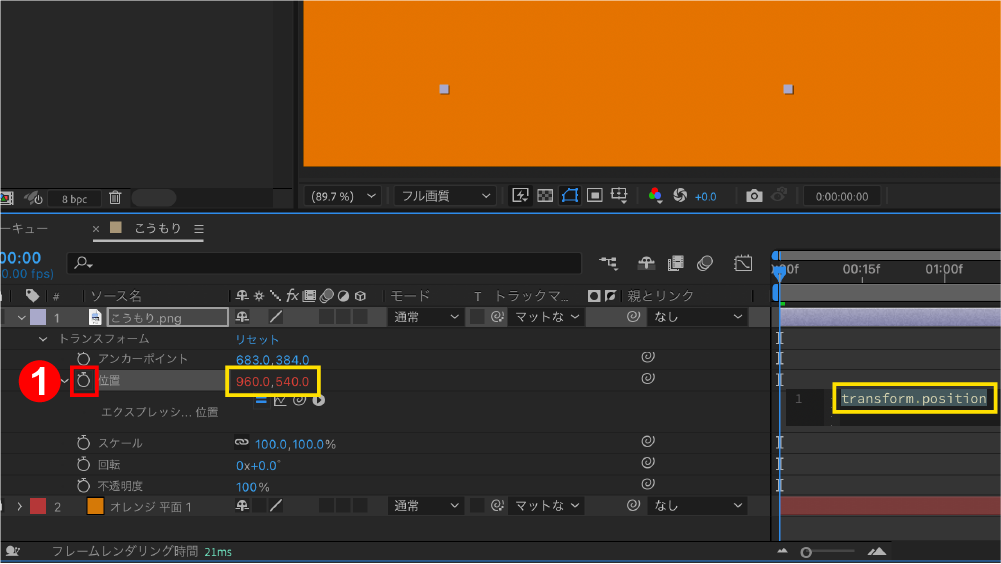Open blend mode dropdown for オレンジ平面 1
This screenshot has width=1001, height=564.
point(425,506)
